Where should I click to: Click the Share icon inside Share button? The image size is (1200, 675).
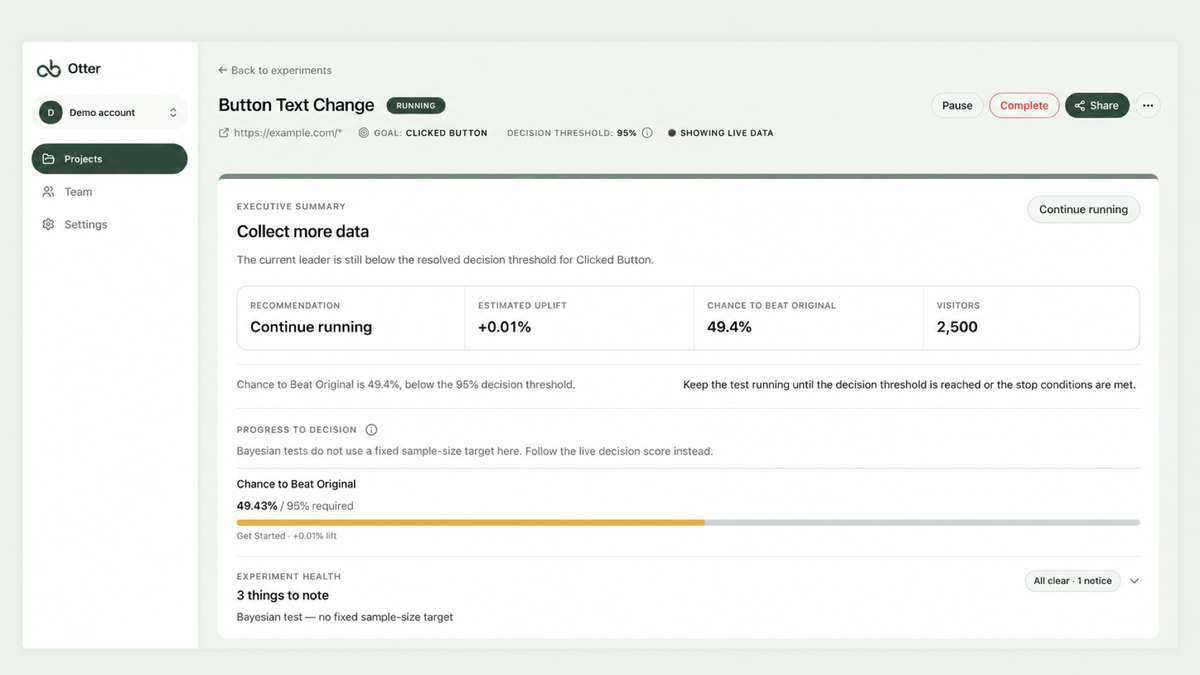1080,105
